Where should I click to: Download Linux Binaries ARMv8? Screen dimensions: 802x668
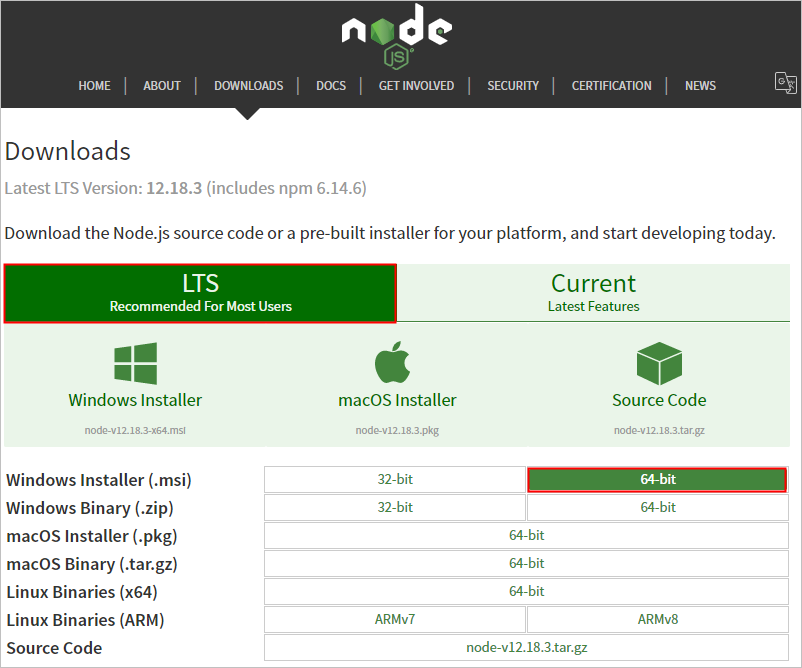click(x=658, y=619)
